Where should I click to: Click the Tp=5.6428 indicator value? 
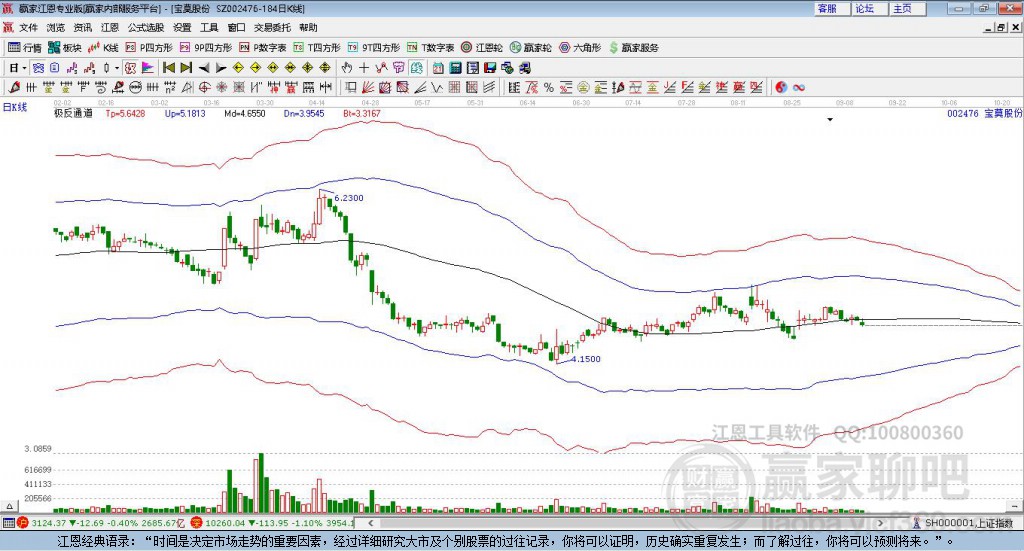click(125, 114)
